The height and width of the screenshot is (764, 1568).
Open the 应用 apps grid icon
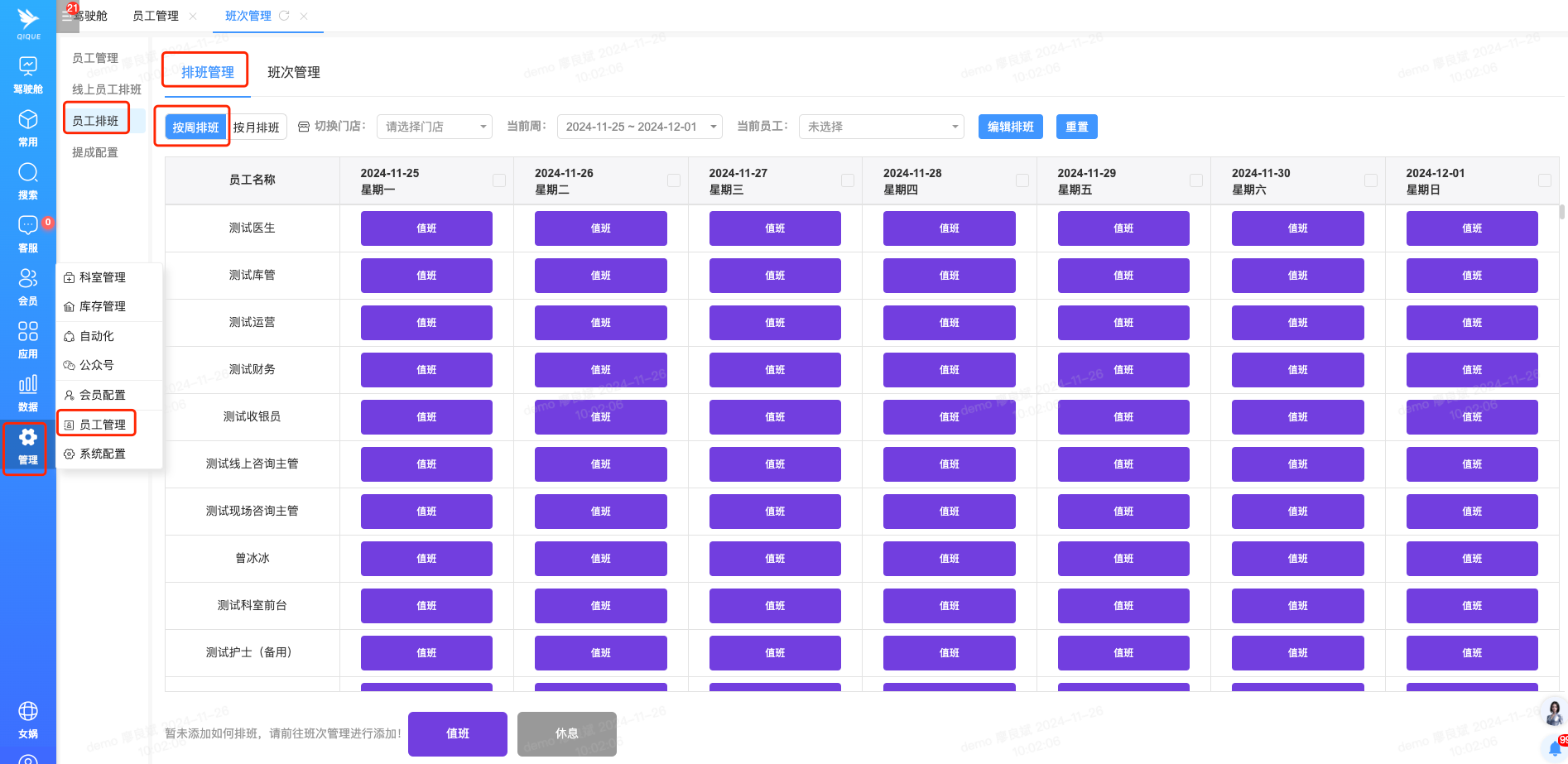[28, 332]
